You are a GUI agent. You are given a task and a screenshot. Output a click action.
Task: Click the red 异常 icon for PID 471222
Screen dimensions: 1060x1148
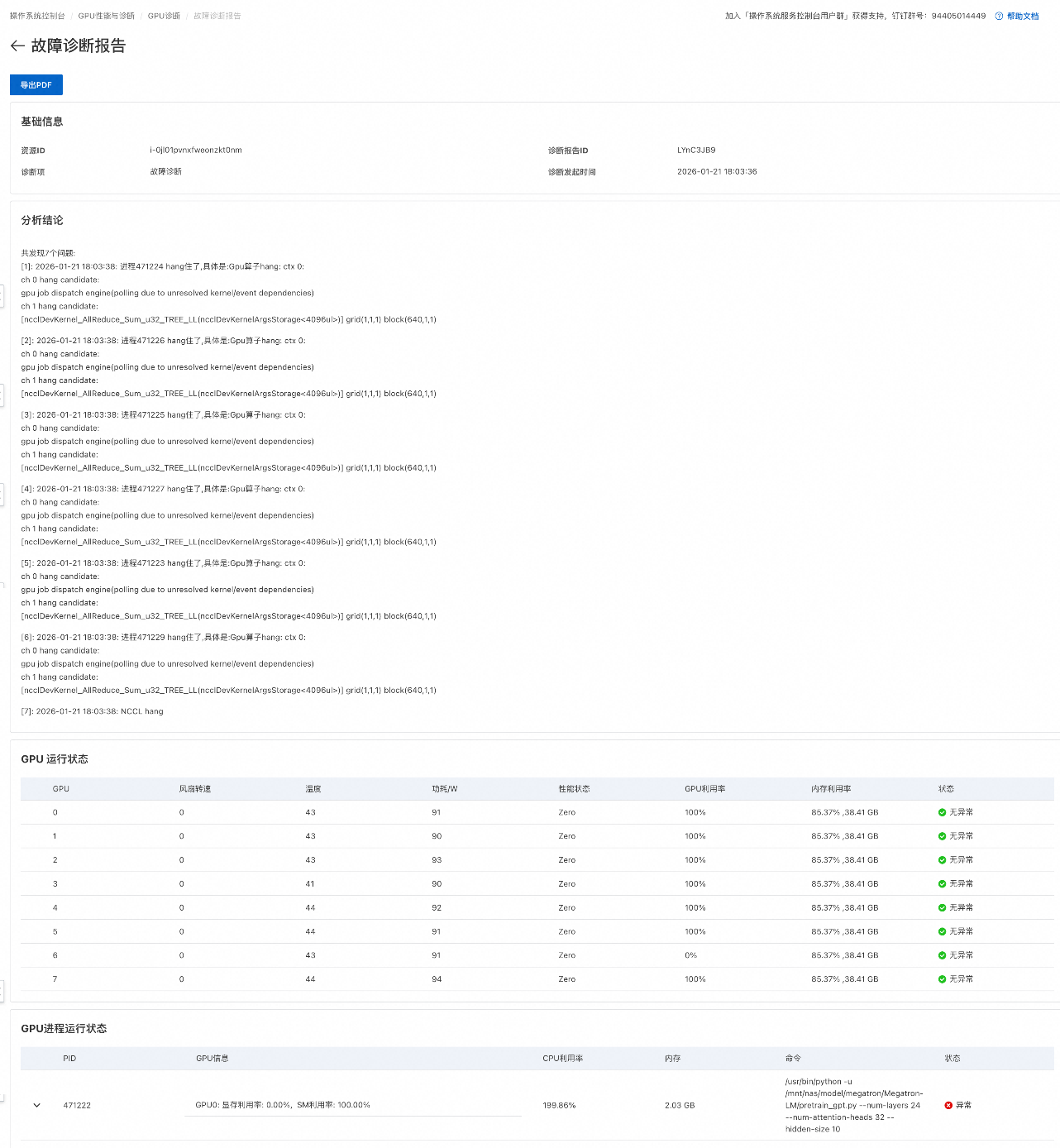pos(948,1105)
